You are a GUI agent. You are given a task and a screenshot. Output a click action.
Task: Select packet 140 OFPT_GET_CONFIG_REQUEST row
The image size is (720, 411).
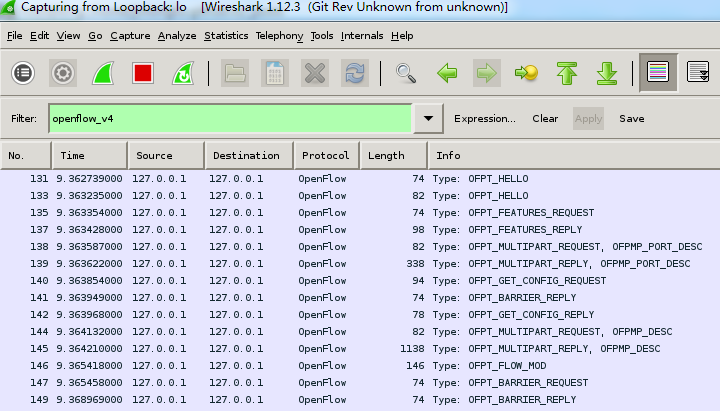pos(360,281)
